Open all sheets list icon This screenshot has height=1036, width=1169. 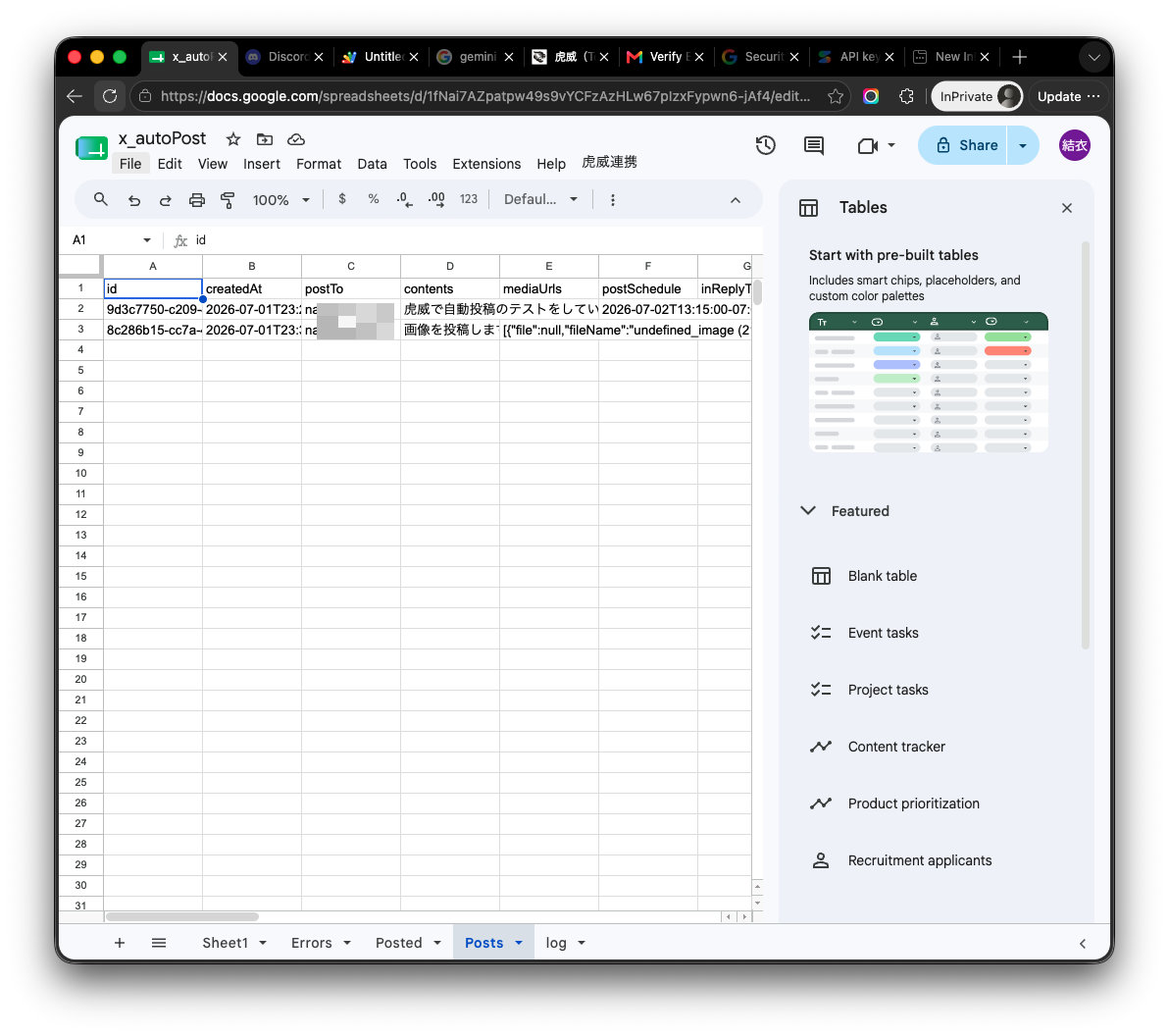(x=159, y=943)
